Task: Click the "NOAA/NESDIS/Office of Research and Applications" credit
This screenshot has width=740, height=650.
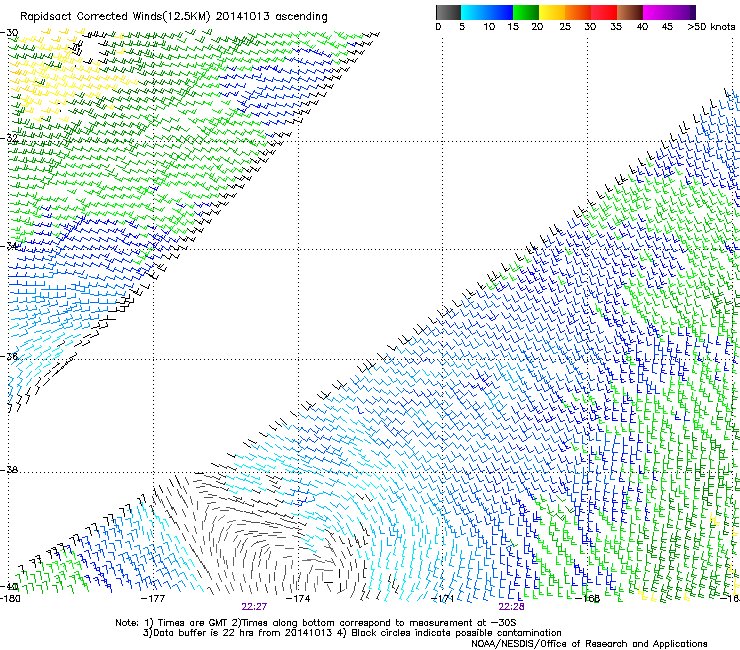Action: [x=589, y=644]
